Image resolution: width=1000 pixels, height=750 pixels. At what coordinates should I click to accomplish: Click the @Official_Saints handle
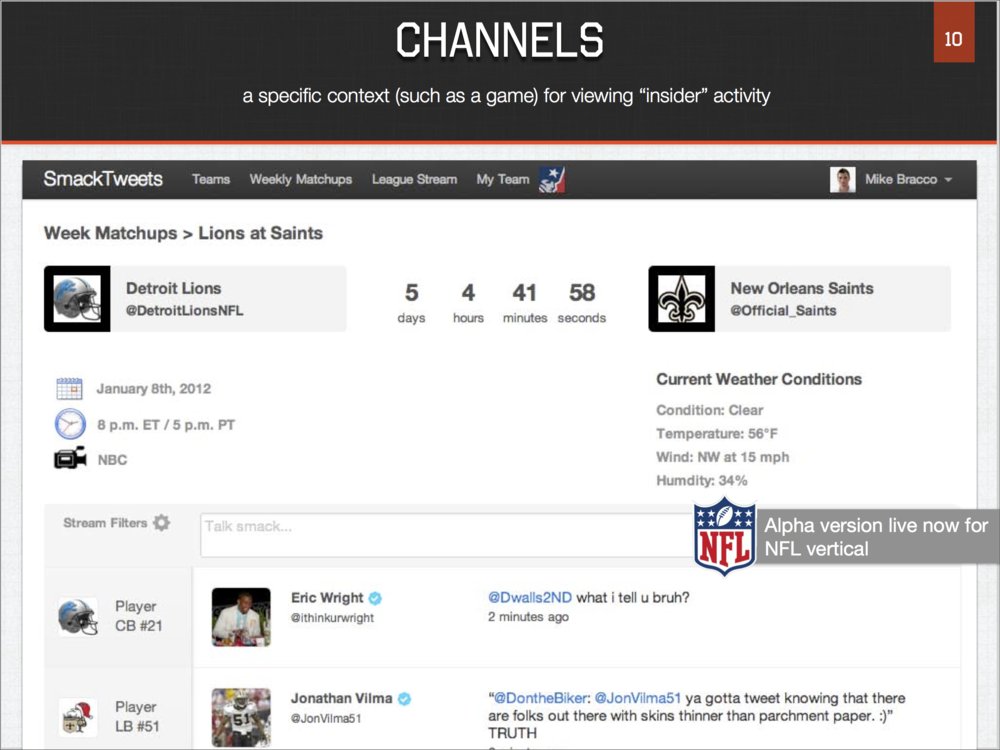(x=783, y=311)
